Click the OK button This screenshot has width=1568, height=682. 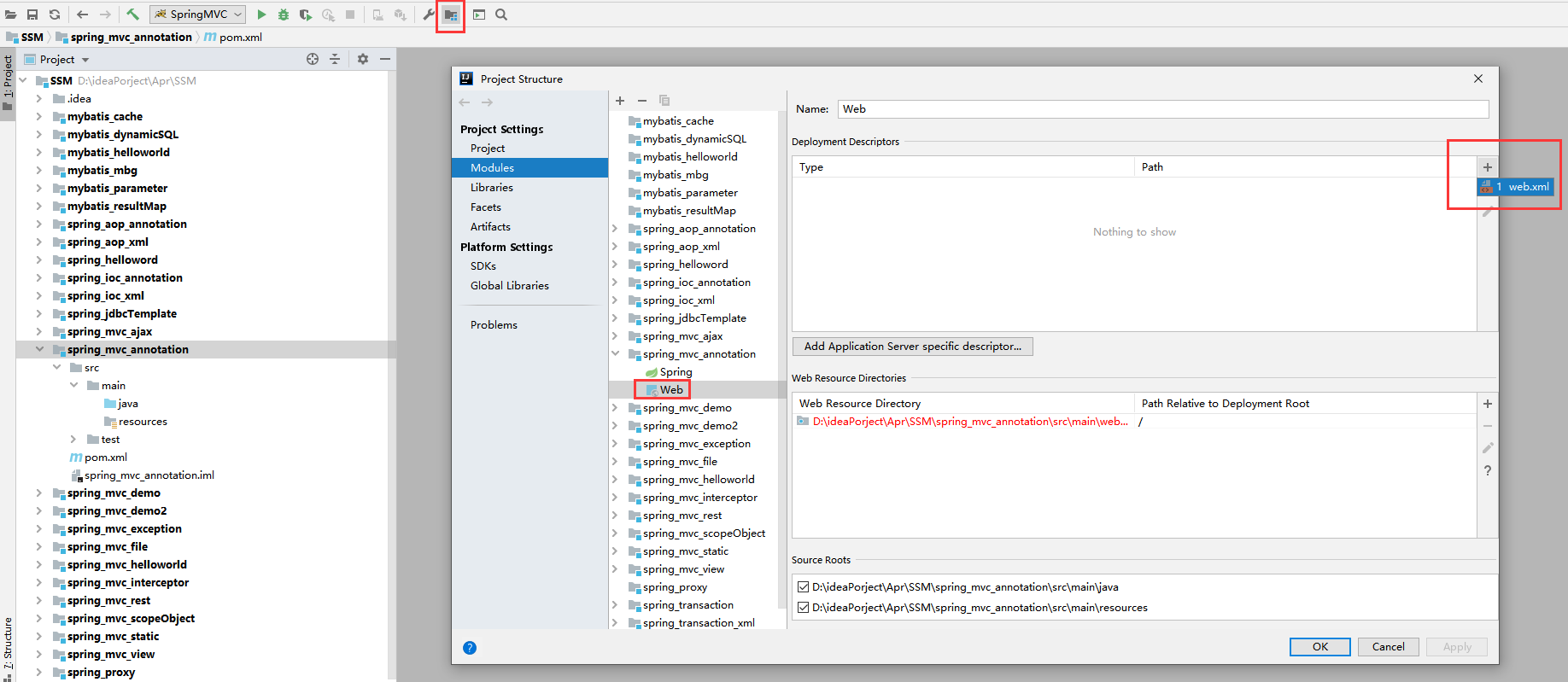point(1319,647)
